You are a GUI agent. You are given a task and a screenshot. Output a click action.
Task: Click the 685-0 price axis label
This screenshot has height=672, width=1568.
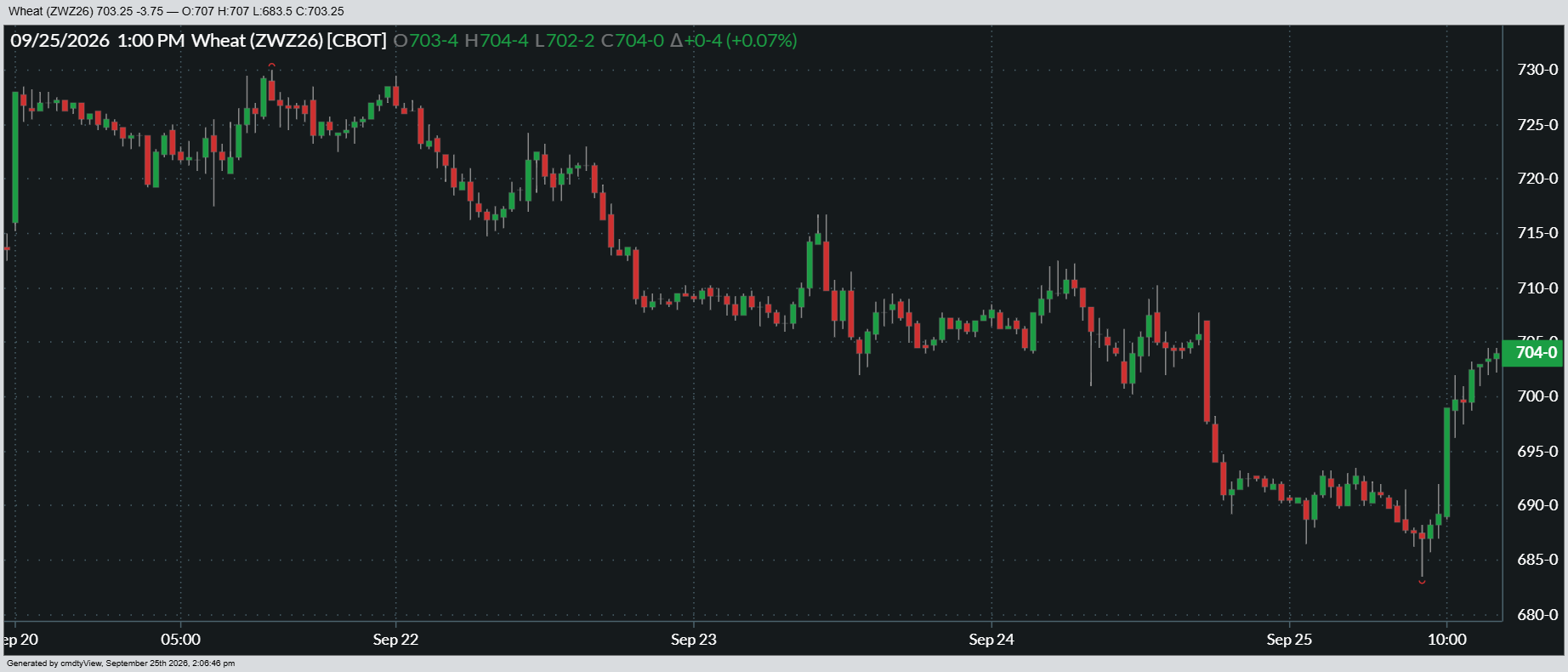click(1537, 560)
